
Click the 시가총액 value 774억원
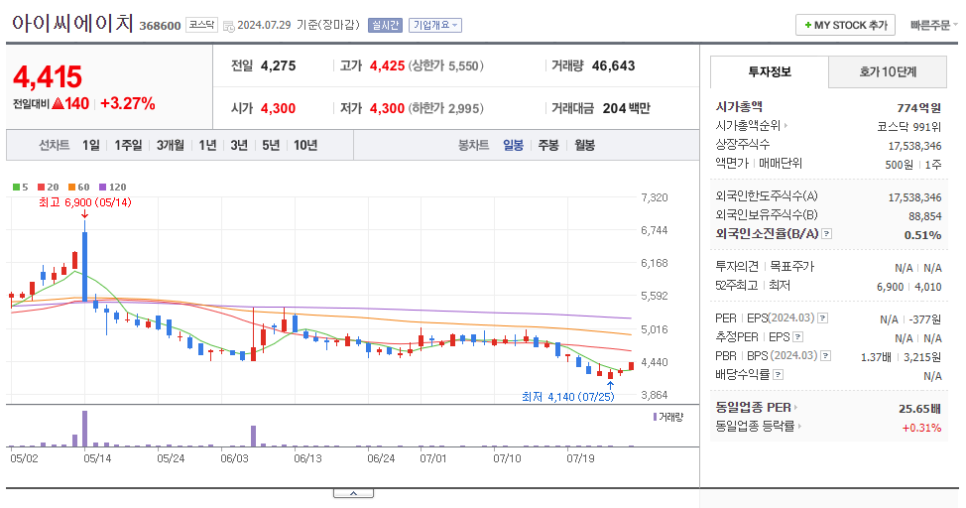[x=919, y=108]
